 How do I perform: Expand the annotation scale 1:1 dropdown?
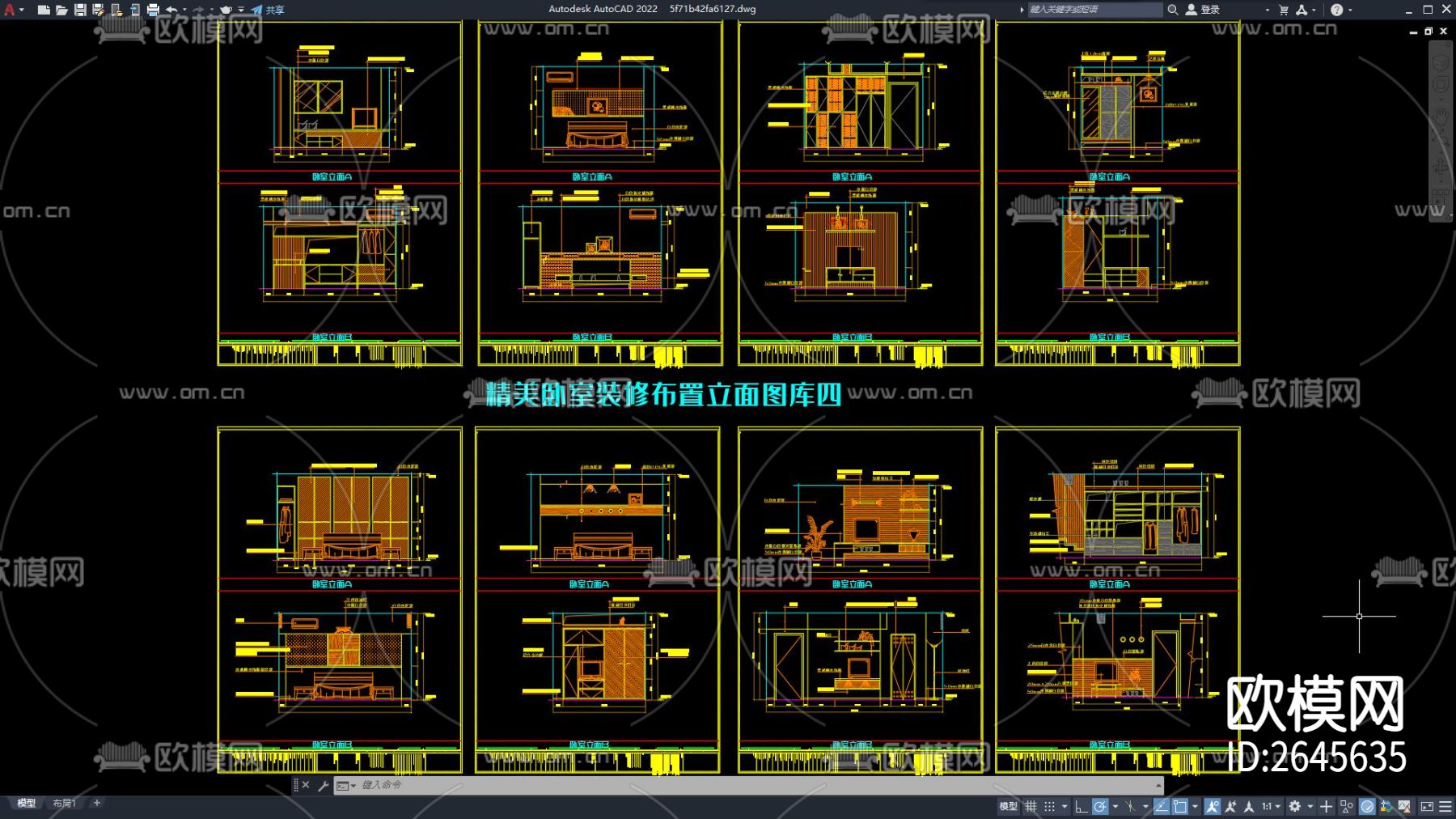[x=1277, y=807]
